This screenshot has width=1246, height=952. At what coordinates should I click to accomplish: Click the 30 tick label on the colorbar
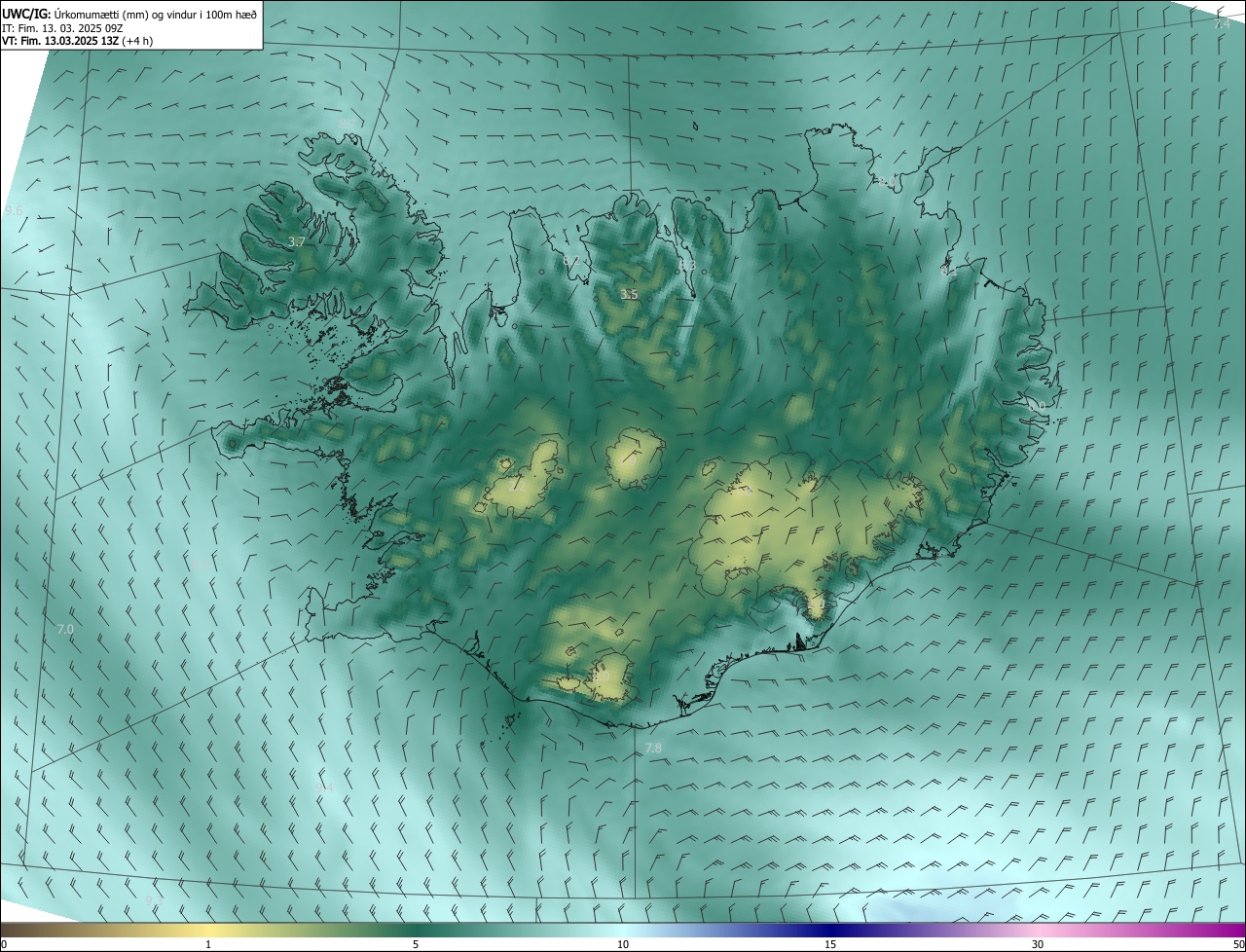1038,944
